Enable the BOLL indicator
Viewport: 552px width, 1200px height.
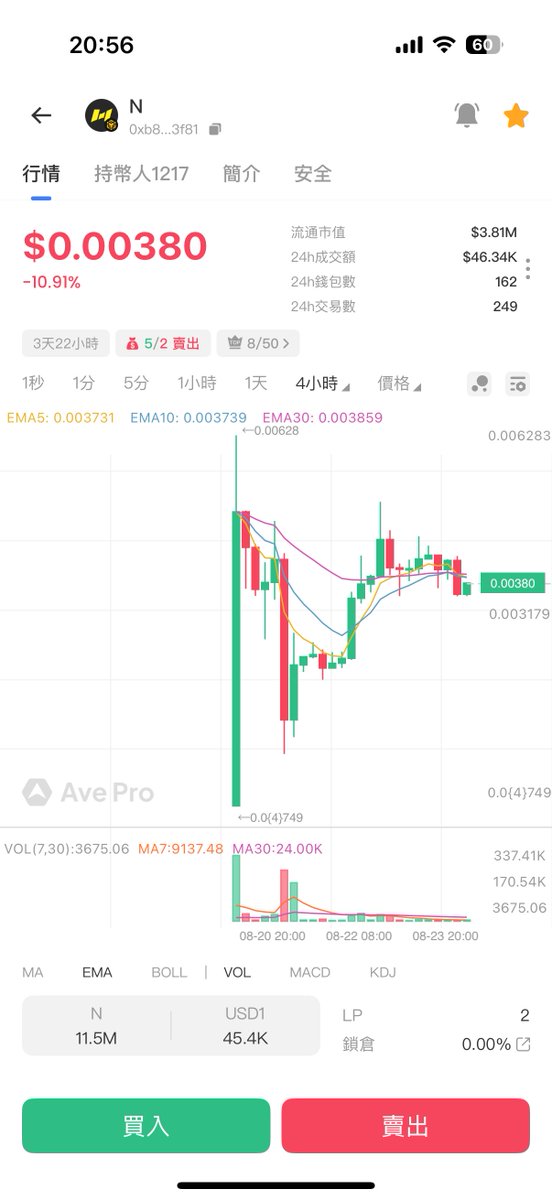pyautogui.click(x=169, y=972)
